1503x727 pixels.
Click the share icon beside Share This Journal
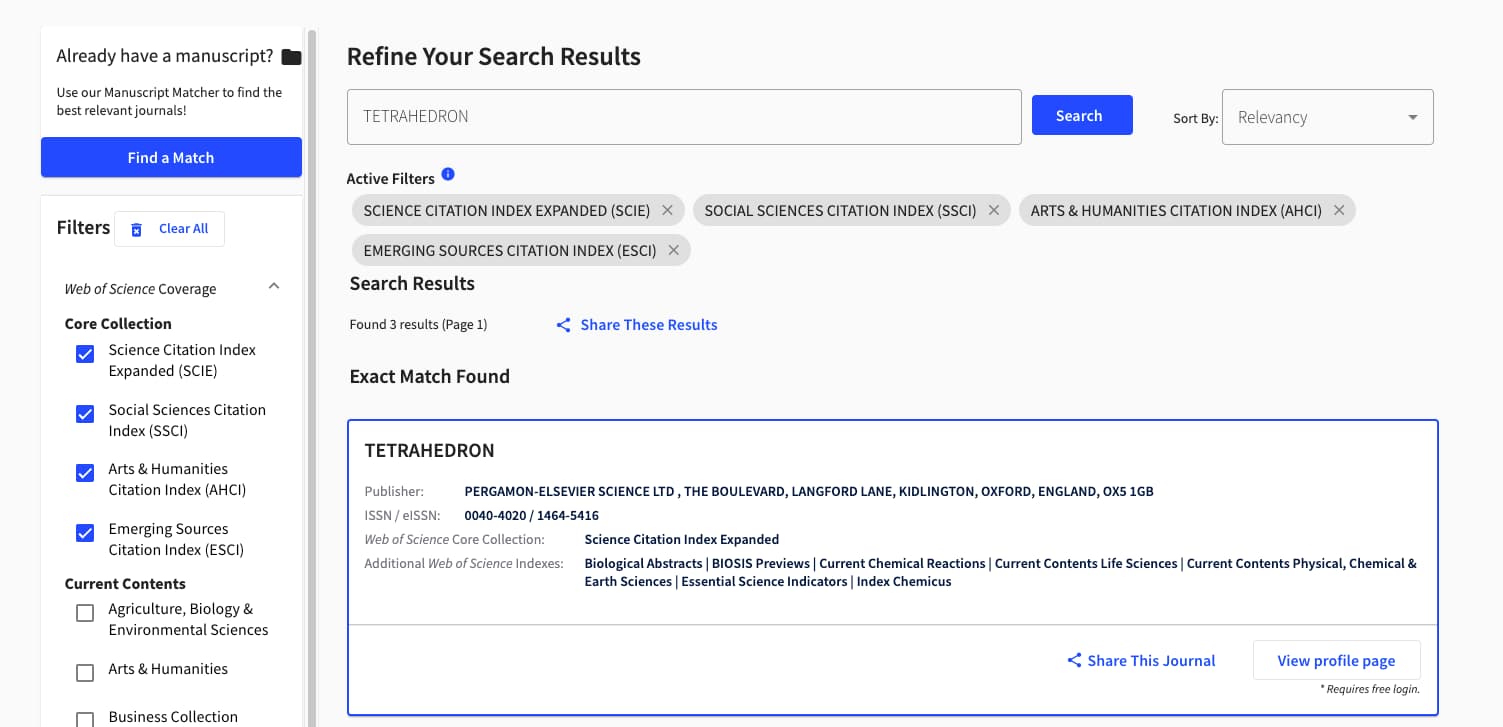[x=1074, y=660]
